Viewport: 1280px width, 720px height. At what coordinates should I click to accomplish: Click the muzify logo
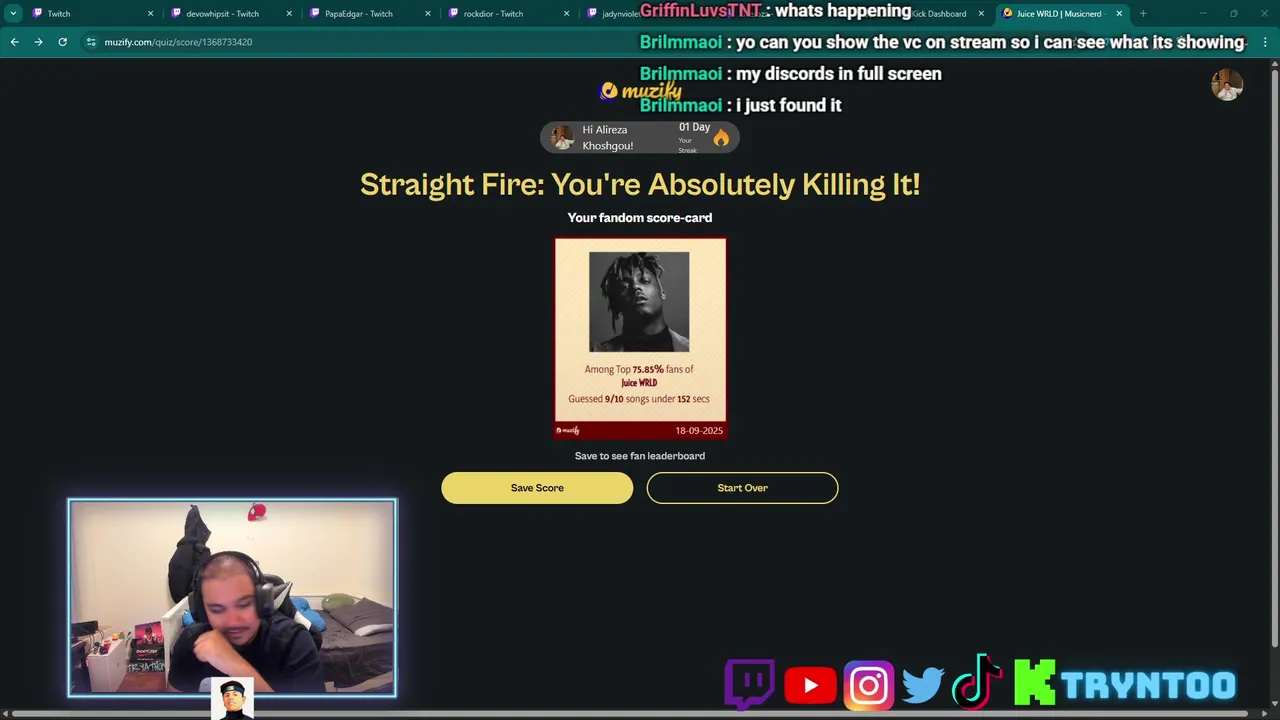(640, 91)
